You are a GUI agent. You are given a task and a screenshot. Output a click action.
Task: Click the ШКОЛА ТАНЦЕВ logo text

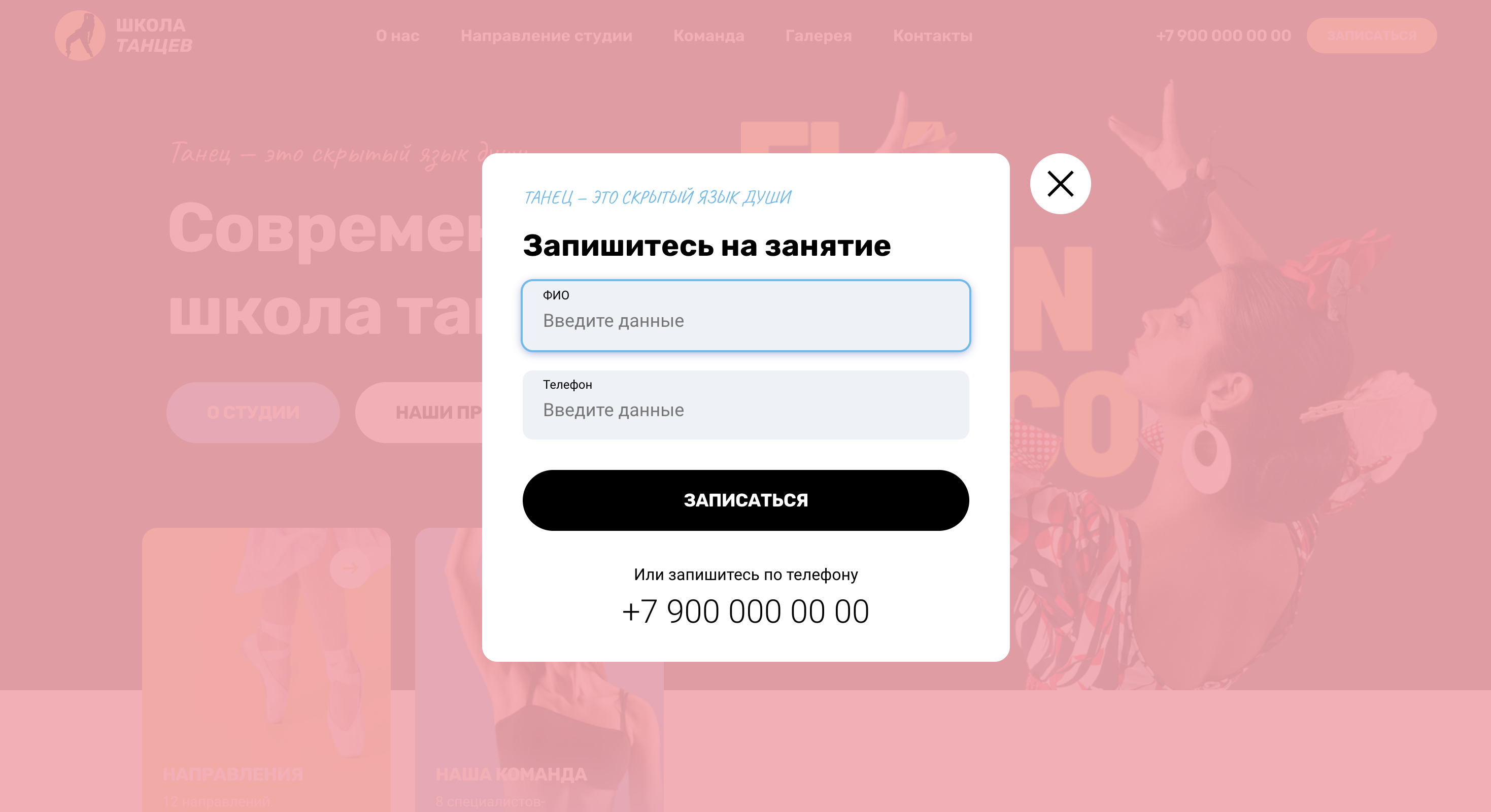[x=154, y=36]
